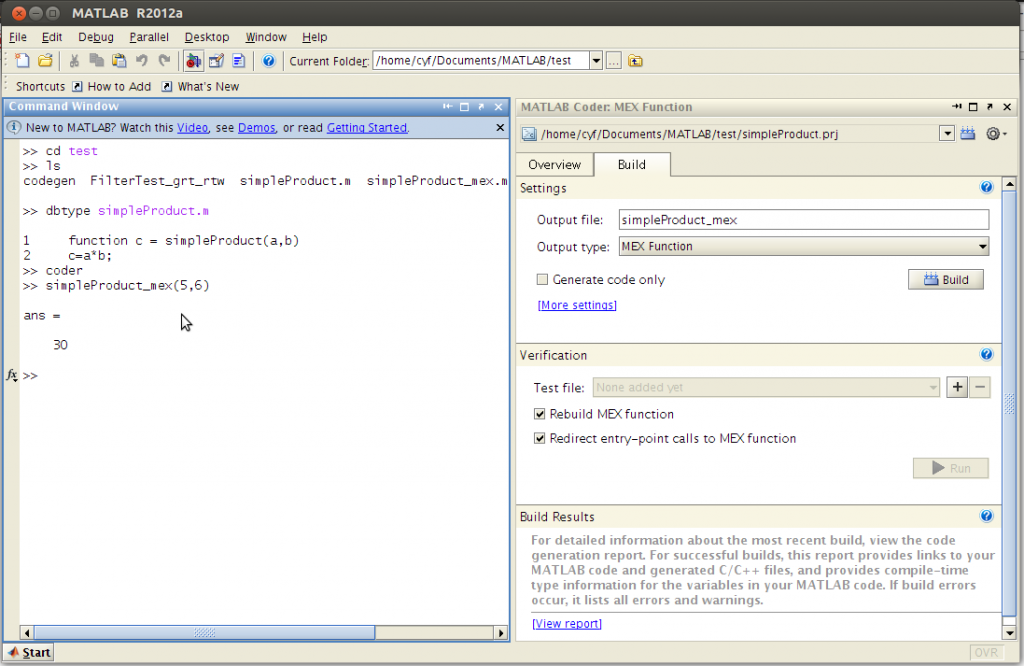Expand the Test file dropdown
The width and height of the screenshot is (1024, 666).
click(932, 387)
